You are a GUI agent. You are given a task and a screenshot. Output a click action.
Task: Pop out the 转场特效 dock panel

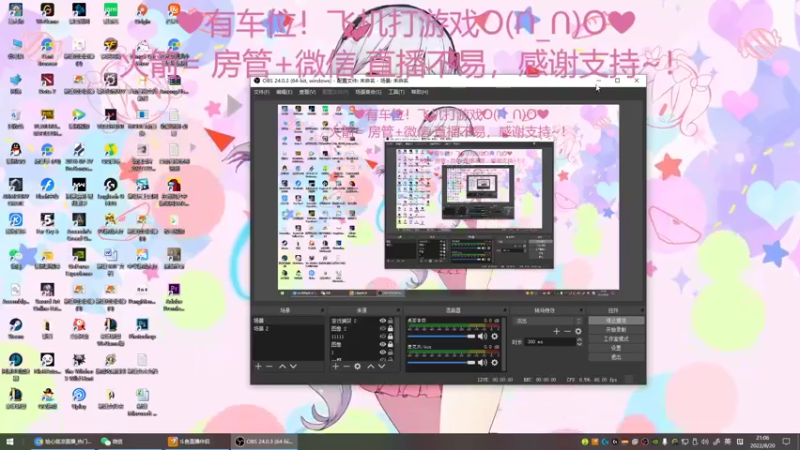tap(581, 310)
